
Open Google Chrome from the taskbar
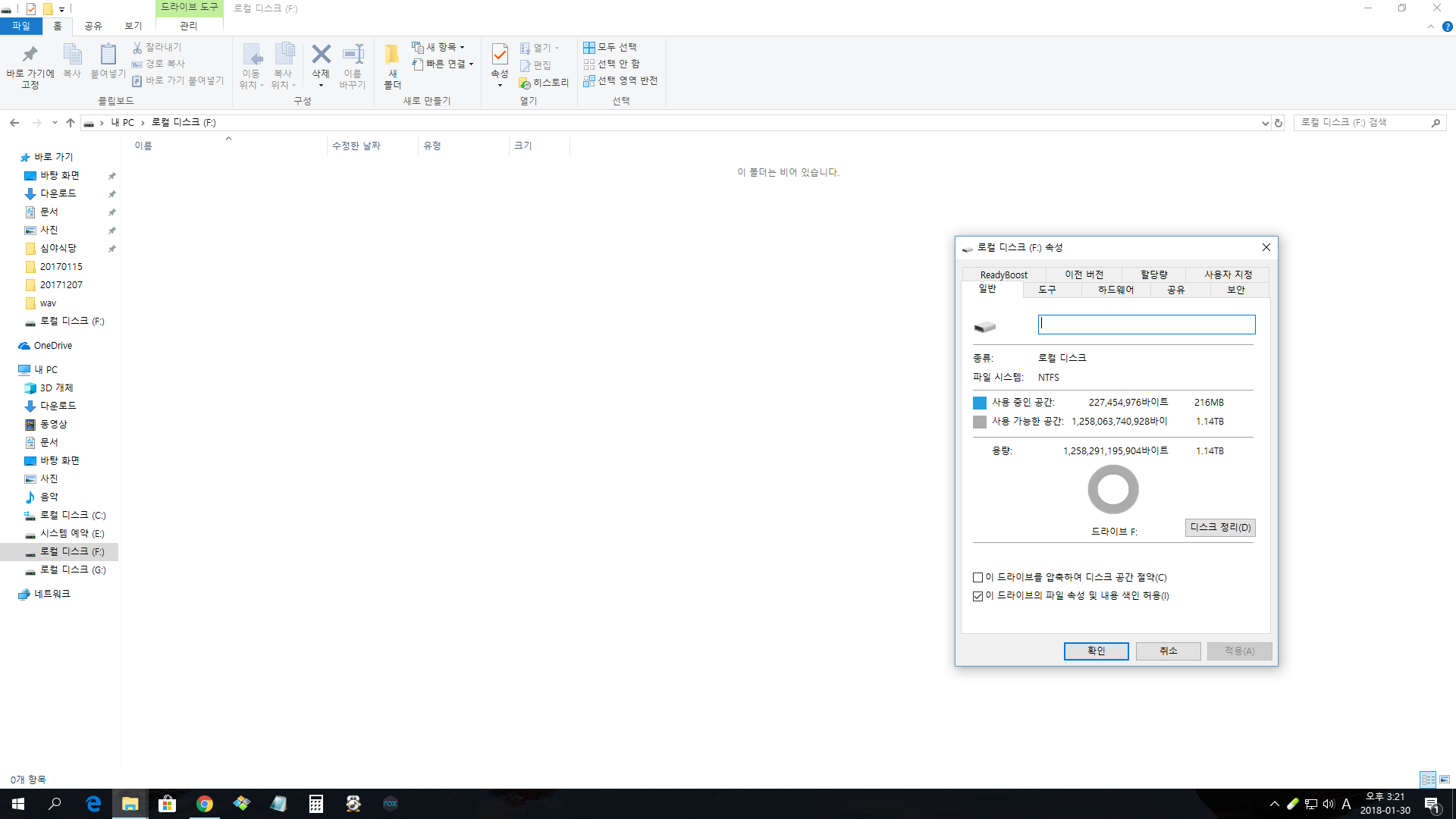tap(205, 804)
